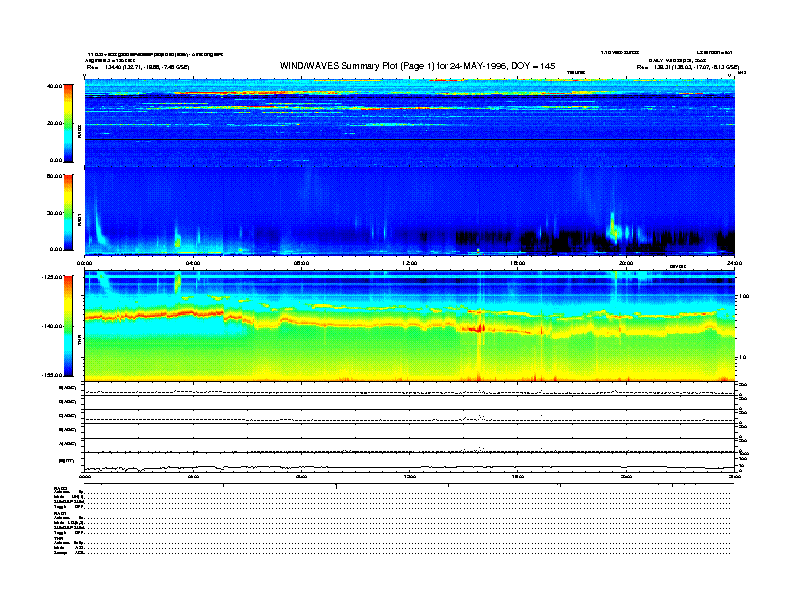Screen dimensions: 792x612
Task: Click the 10 label on TNR right axis
Action: (742, 358)
